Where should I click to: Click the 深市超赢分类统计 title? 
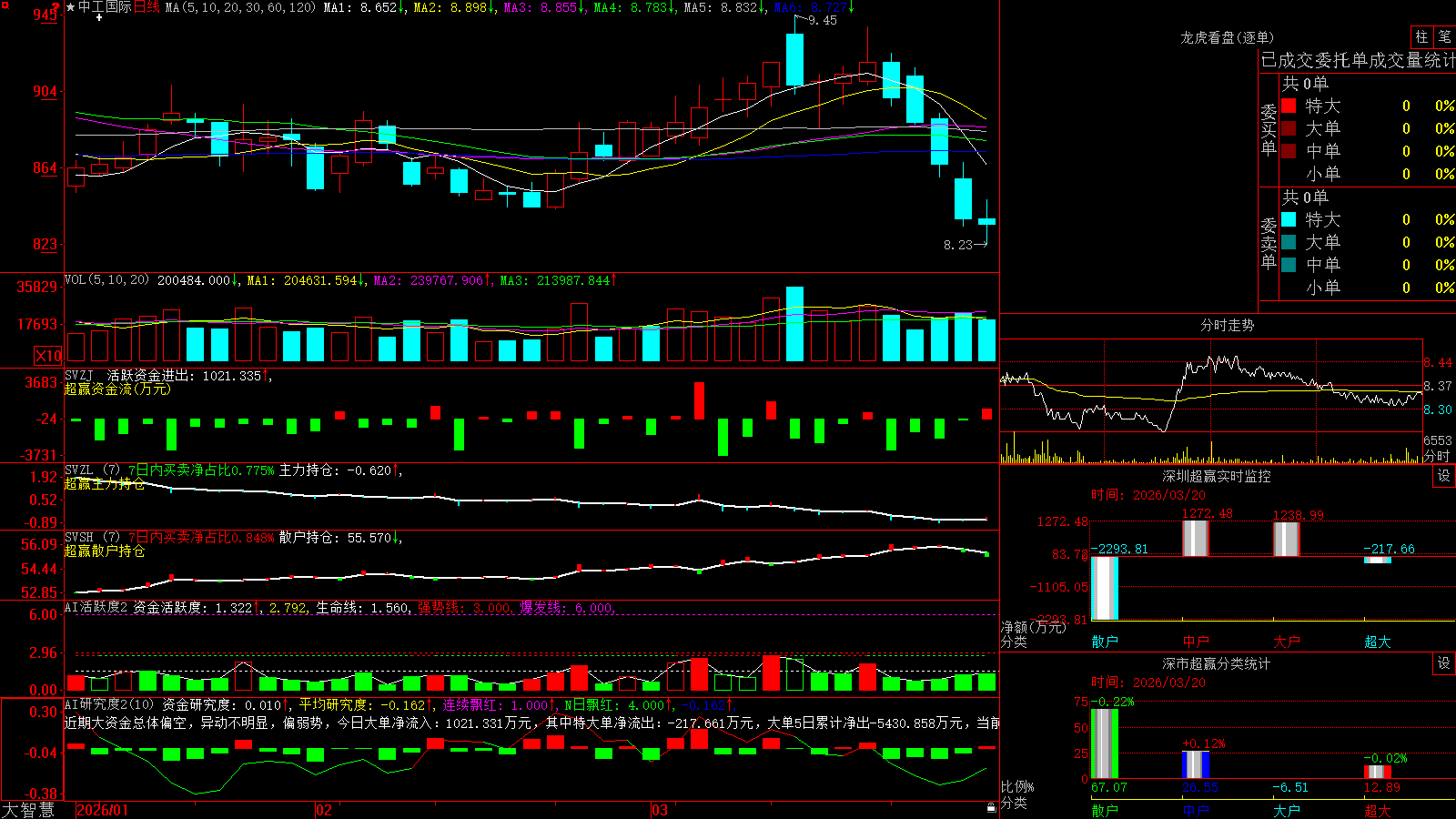coord(1216,663)
